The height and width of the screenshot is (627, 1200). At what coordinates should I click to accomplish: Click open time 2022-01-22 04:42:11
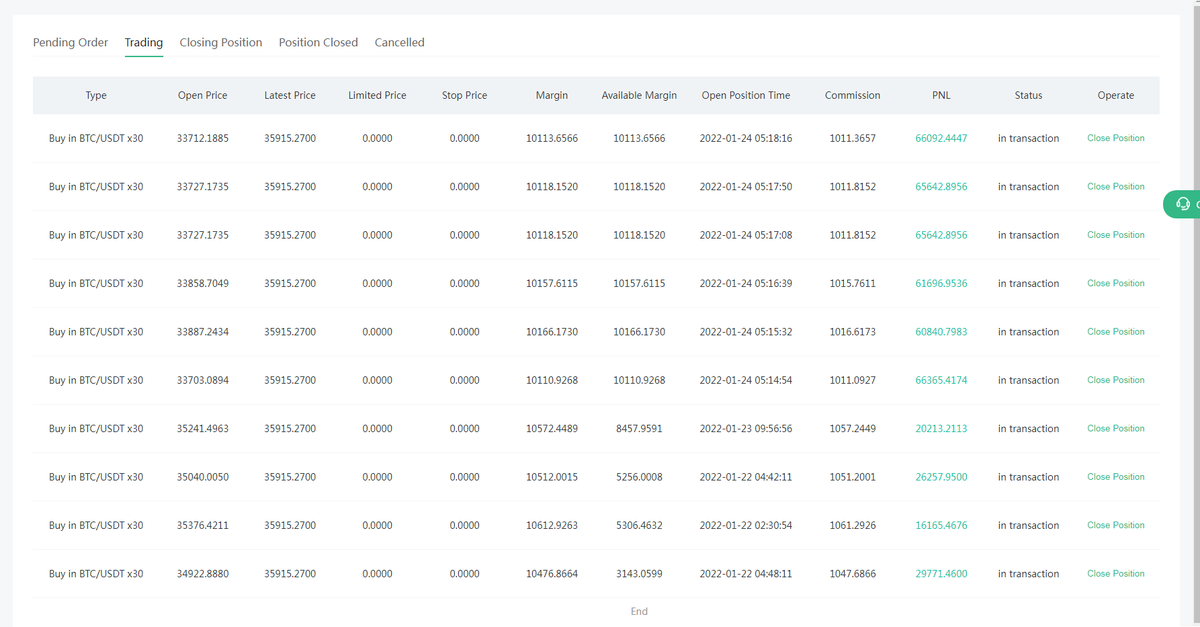[746, 477]
